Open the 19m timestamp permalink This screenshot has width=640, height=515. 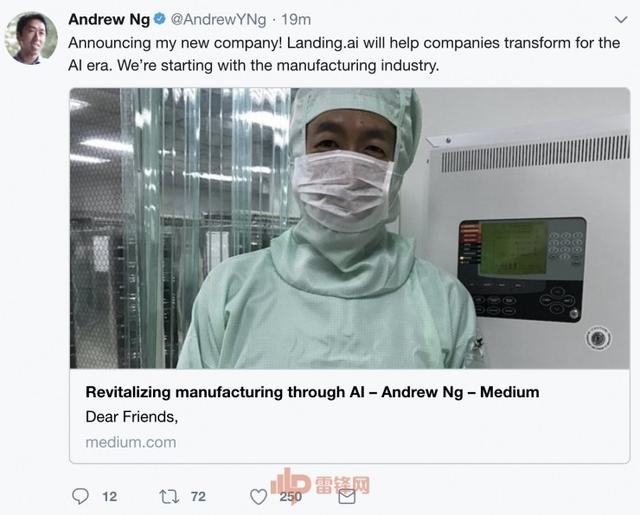[x=296, y=19]
